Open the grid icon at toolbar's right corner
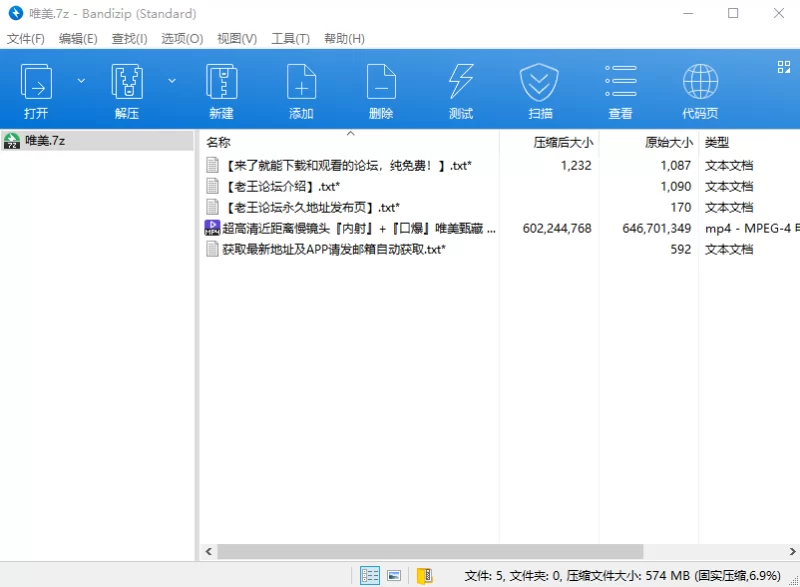The image size is (800, 587). coord(784,67)
